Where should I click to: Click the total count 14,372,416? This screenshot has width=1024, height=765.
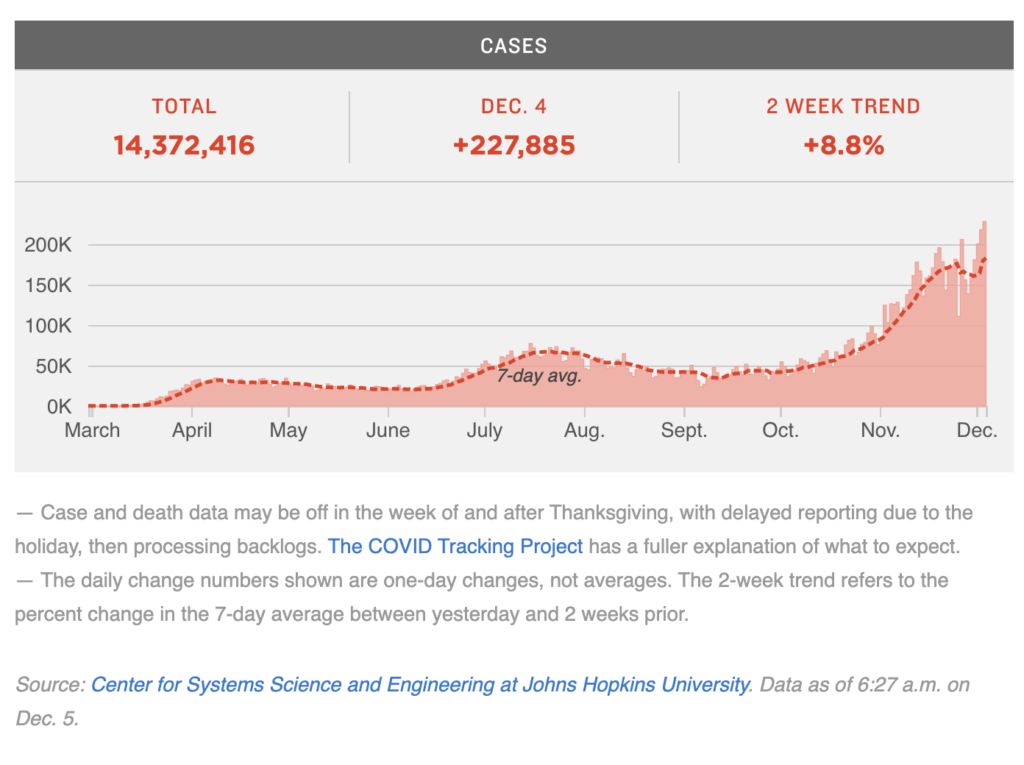[x=183, y=145]
